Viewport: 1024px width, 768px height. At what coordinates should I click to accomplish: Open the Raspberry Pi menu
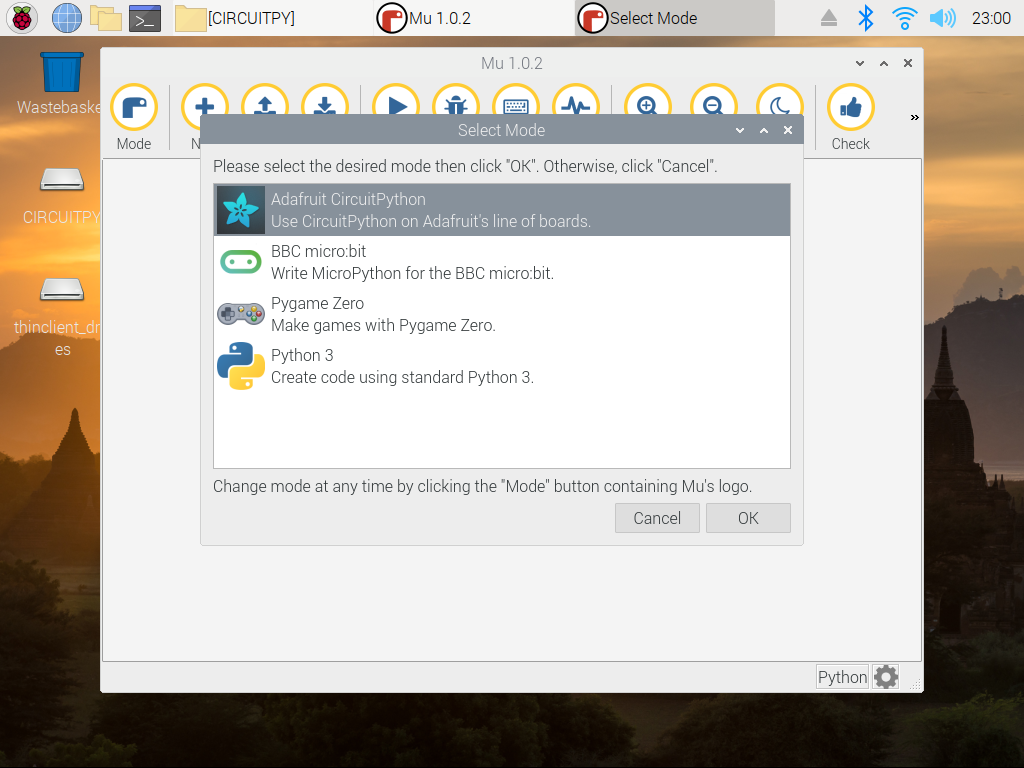22,18
